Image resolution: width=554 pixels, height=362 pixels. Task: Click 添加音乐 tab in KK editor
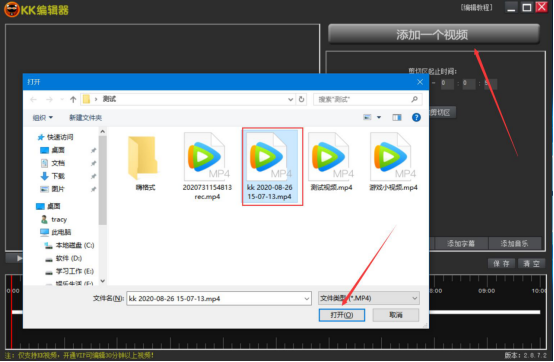coord(514,243)
